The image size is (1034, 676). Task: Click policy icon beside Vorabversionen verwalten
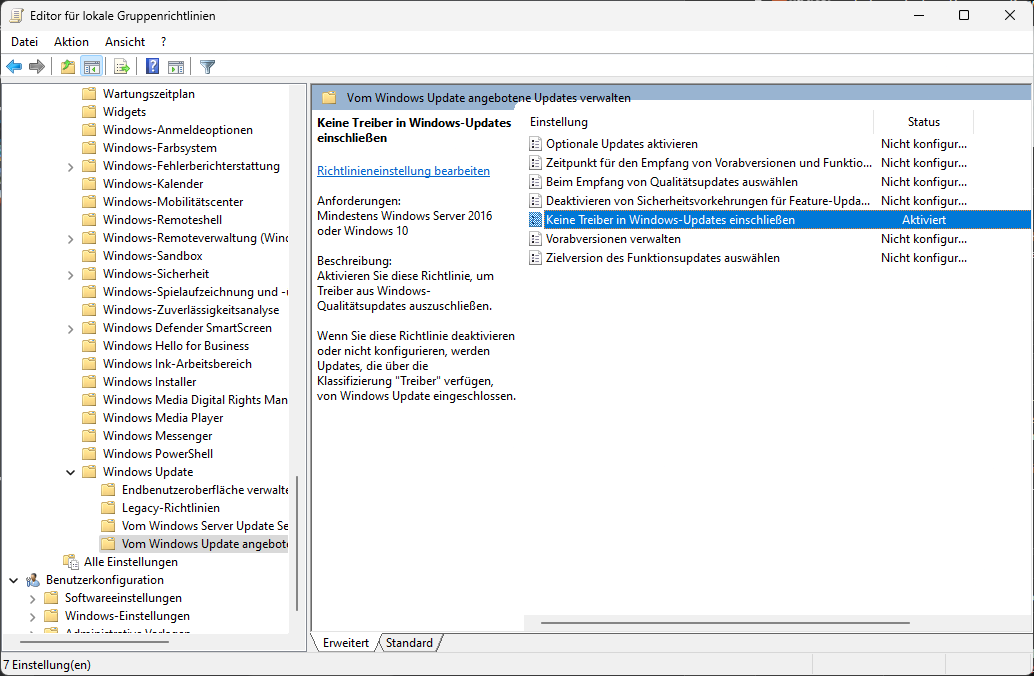pyautogui.click(x=535, y=239)
